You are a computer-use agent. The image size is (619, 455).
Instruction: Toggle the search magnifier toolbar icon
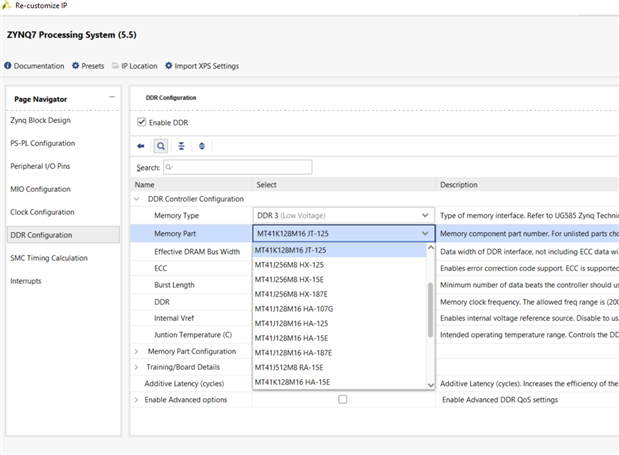pyautogui.click(x=161, y=146)
